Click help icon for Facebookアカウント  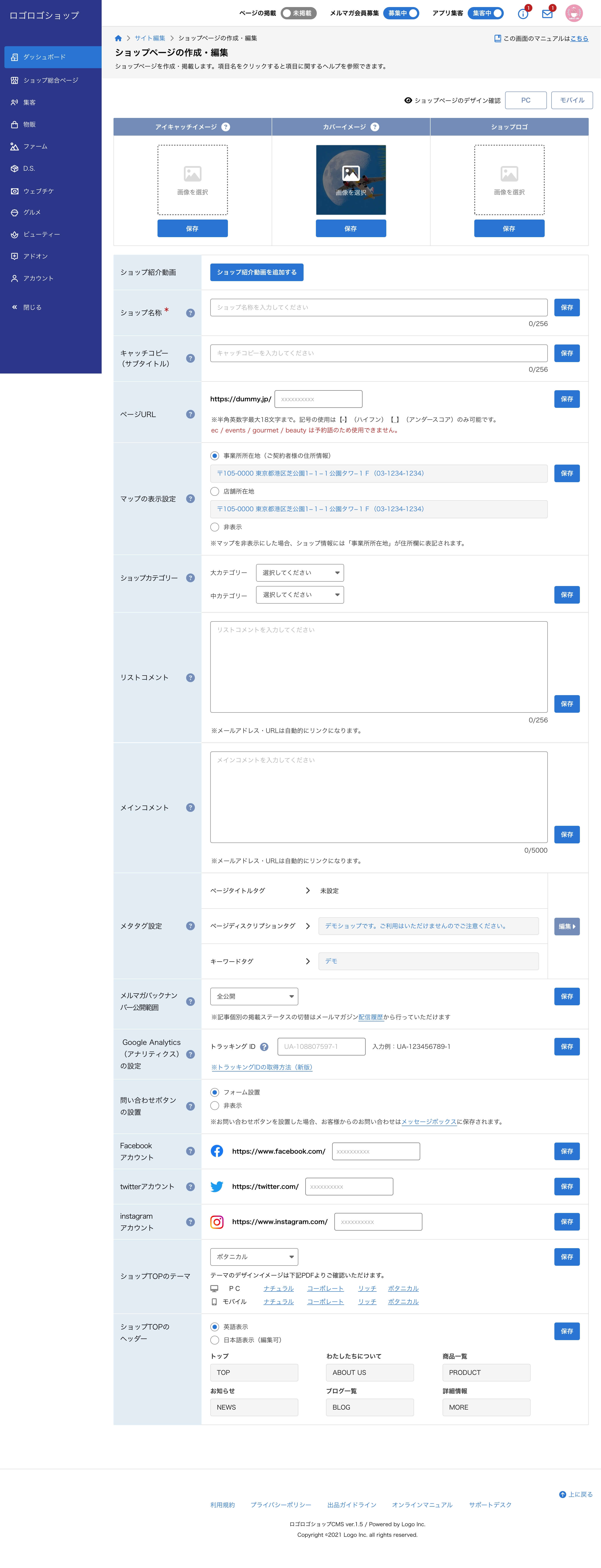click(191, 1151)
